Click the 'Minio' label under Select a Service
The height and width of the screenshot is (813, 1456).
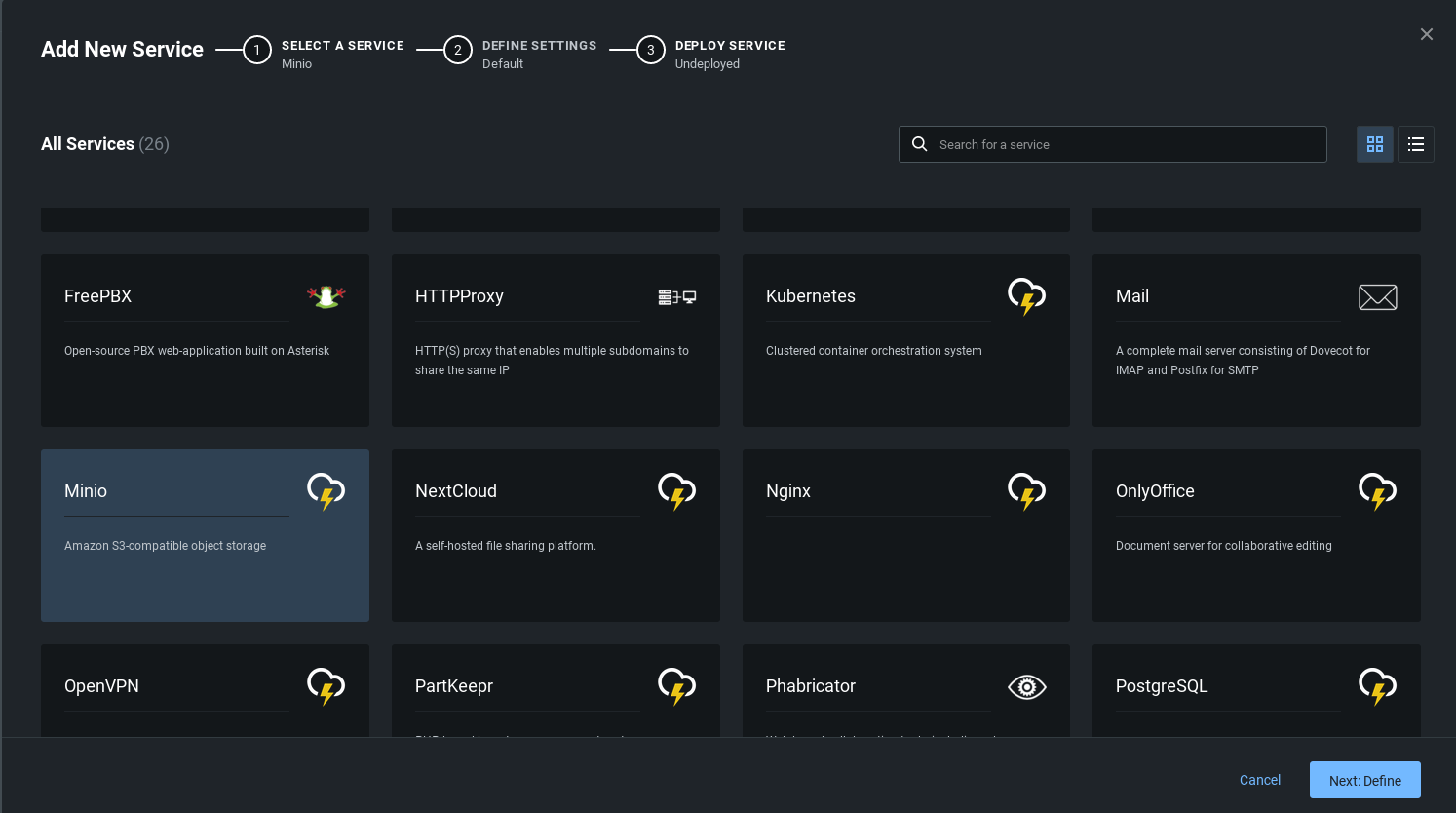click(x=297, y=64)
